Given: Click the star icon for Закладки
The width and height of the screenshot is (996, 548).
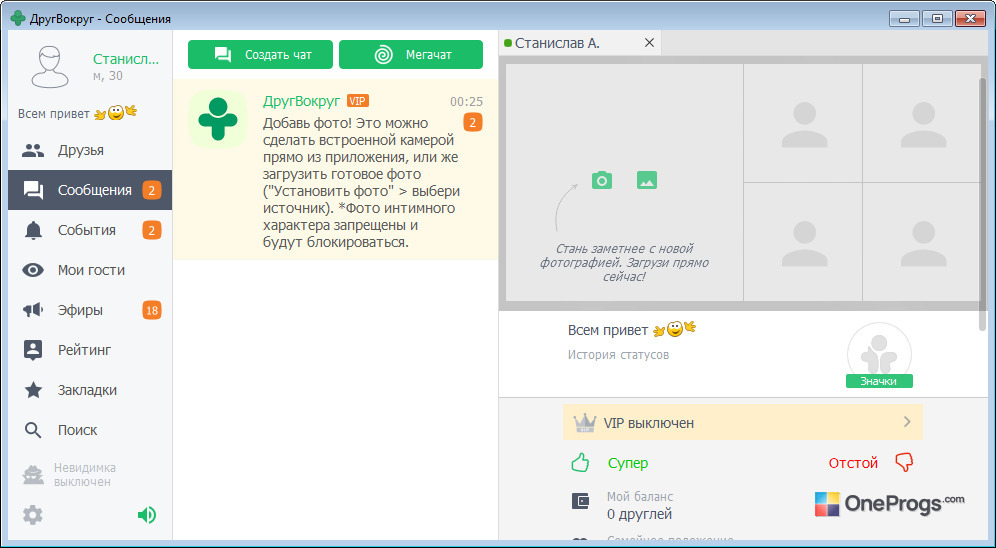Looking at the screenshot, I should point(33,390).
